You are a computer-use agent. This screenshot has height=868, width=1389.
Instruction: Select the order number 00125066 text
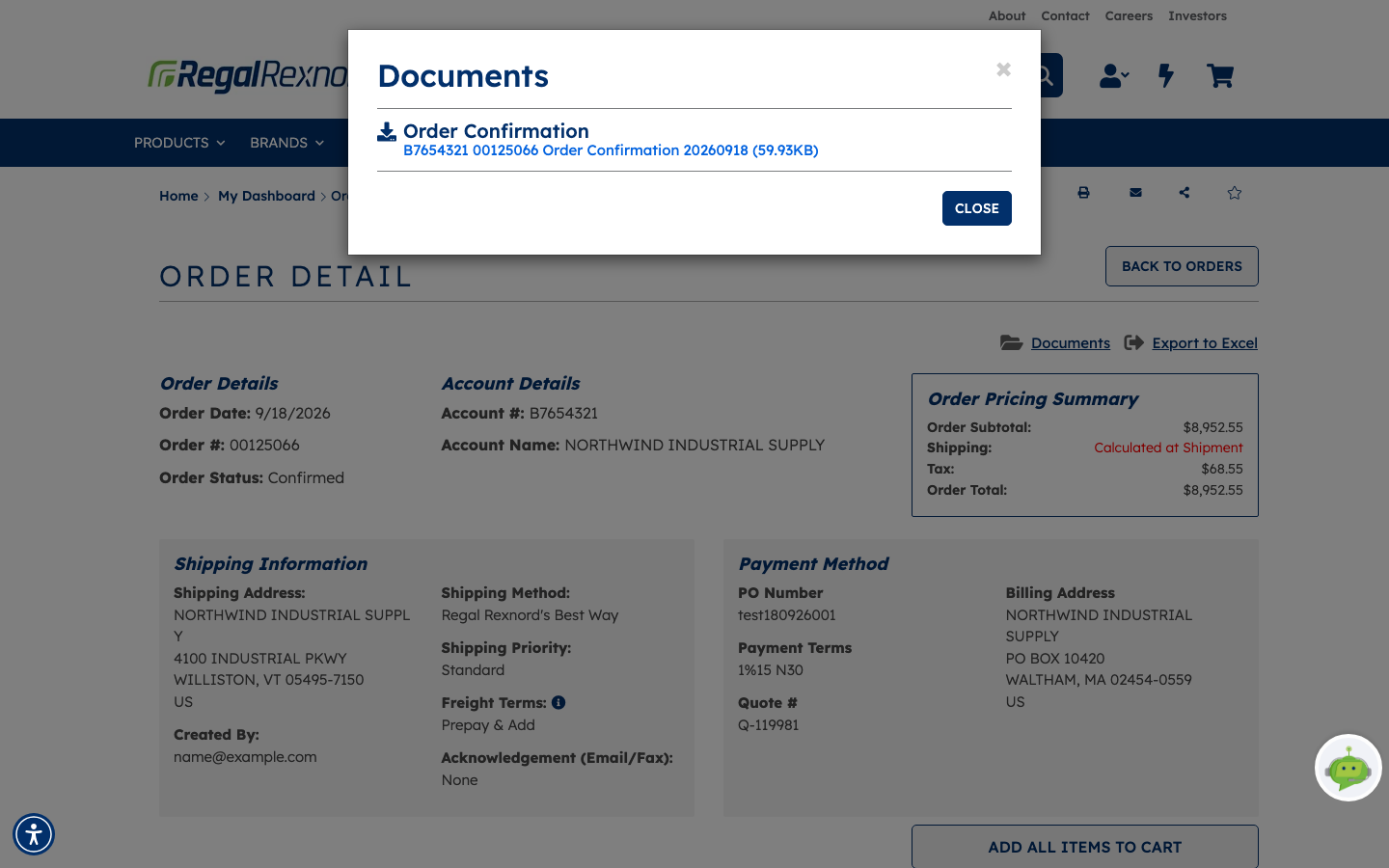tap(264, 445)
